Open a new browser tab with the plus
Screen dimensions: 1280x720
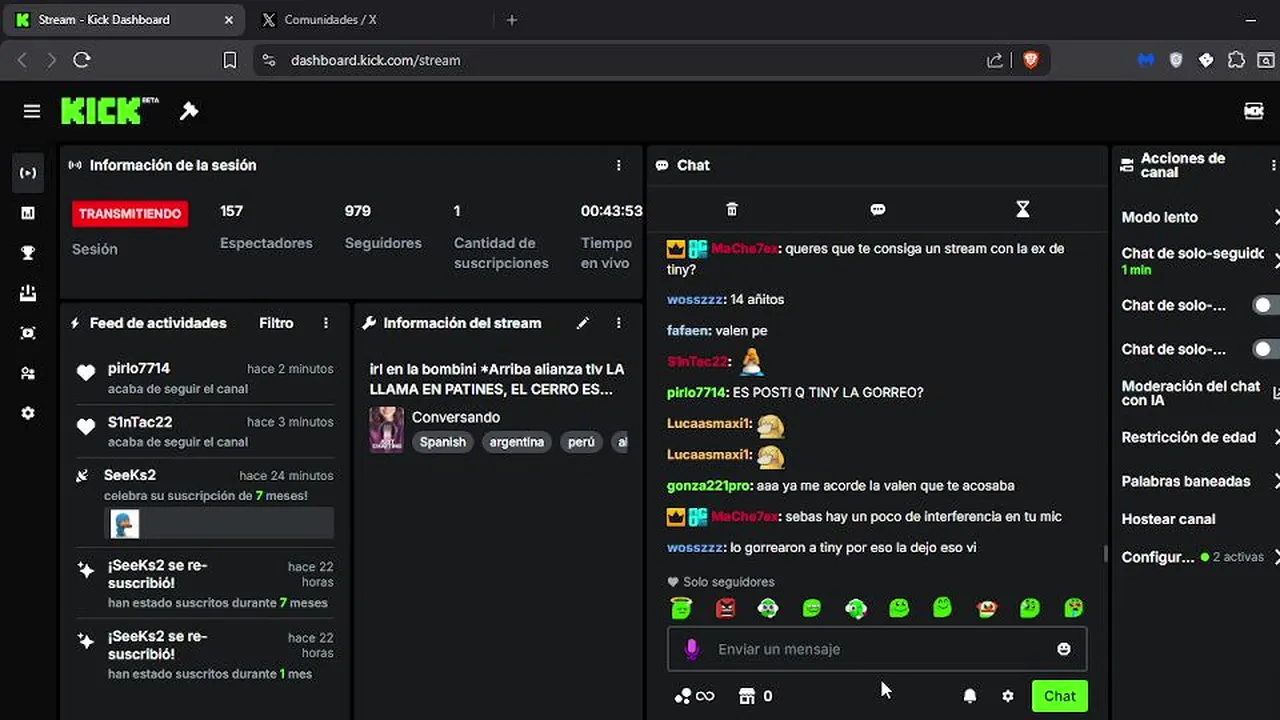pos(512,19)
